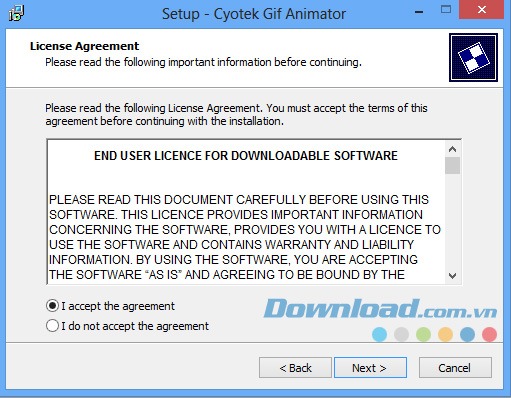This screenshot has width=511, height=398.
Task: Click the cyan dot under the watermark
Action: point(379,334)
